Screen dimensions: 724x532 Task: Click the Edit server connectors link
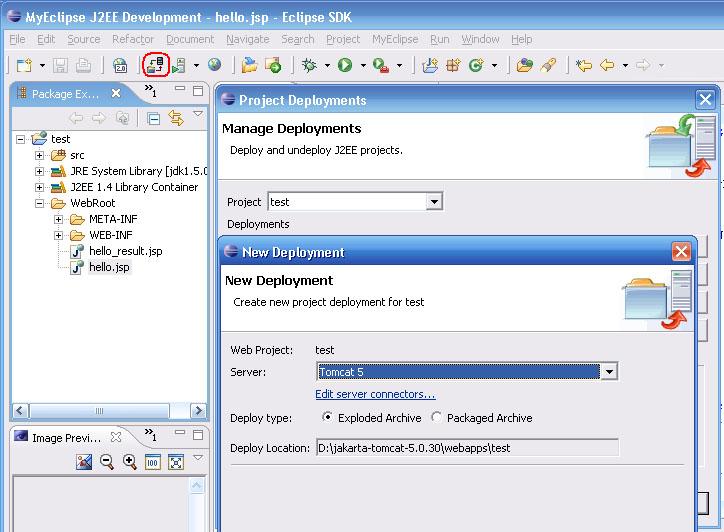coord(375,394)
